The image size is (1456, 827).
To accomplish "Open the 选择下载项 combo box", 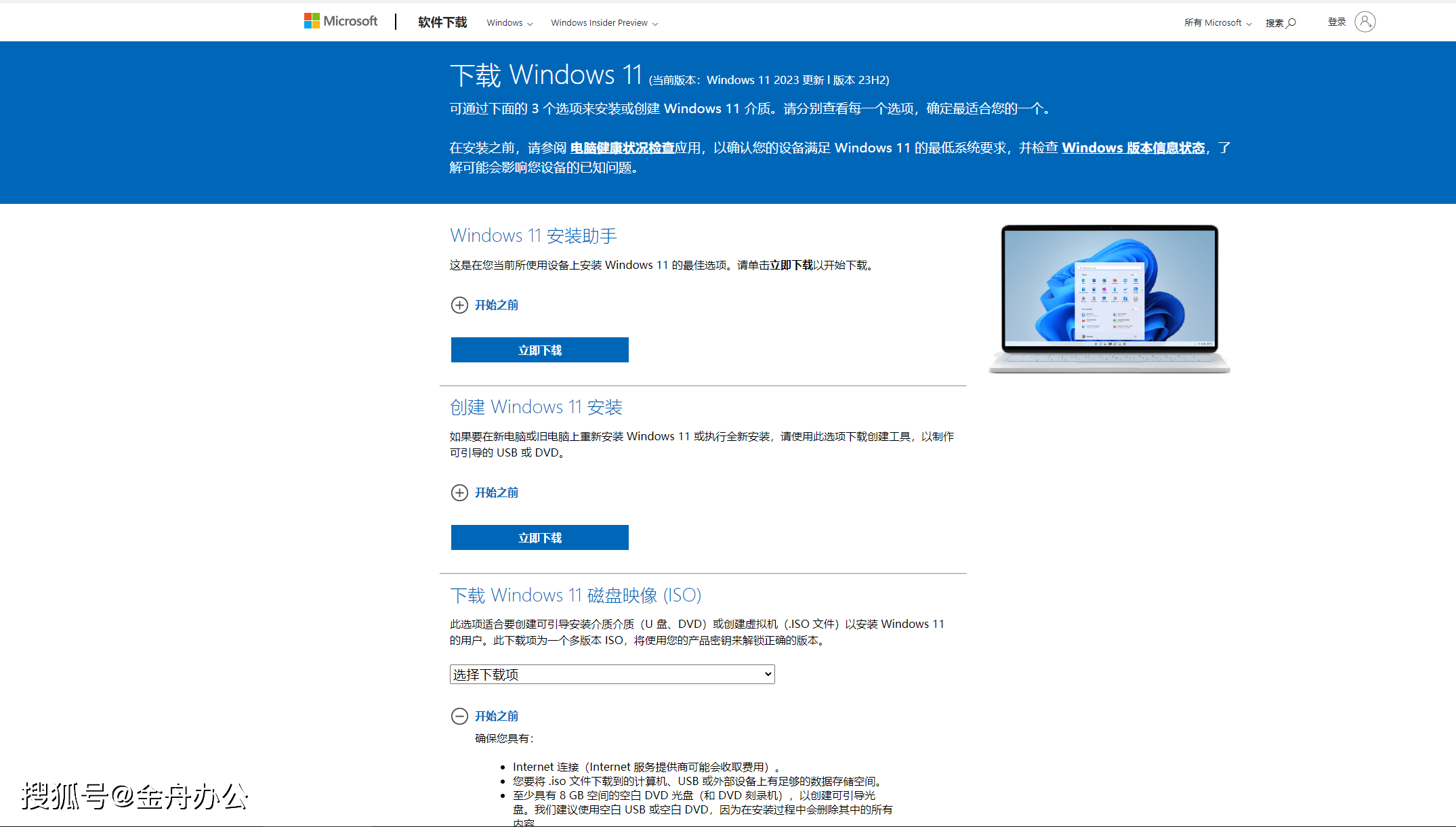I will [x=612, y=675].
